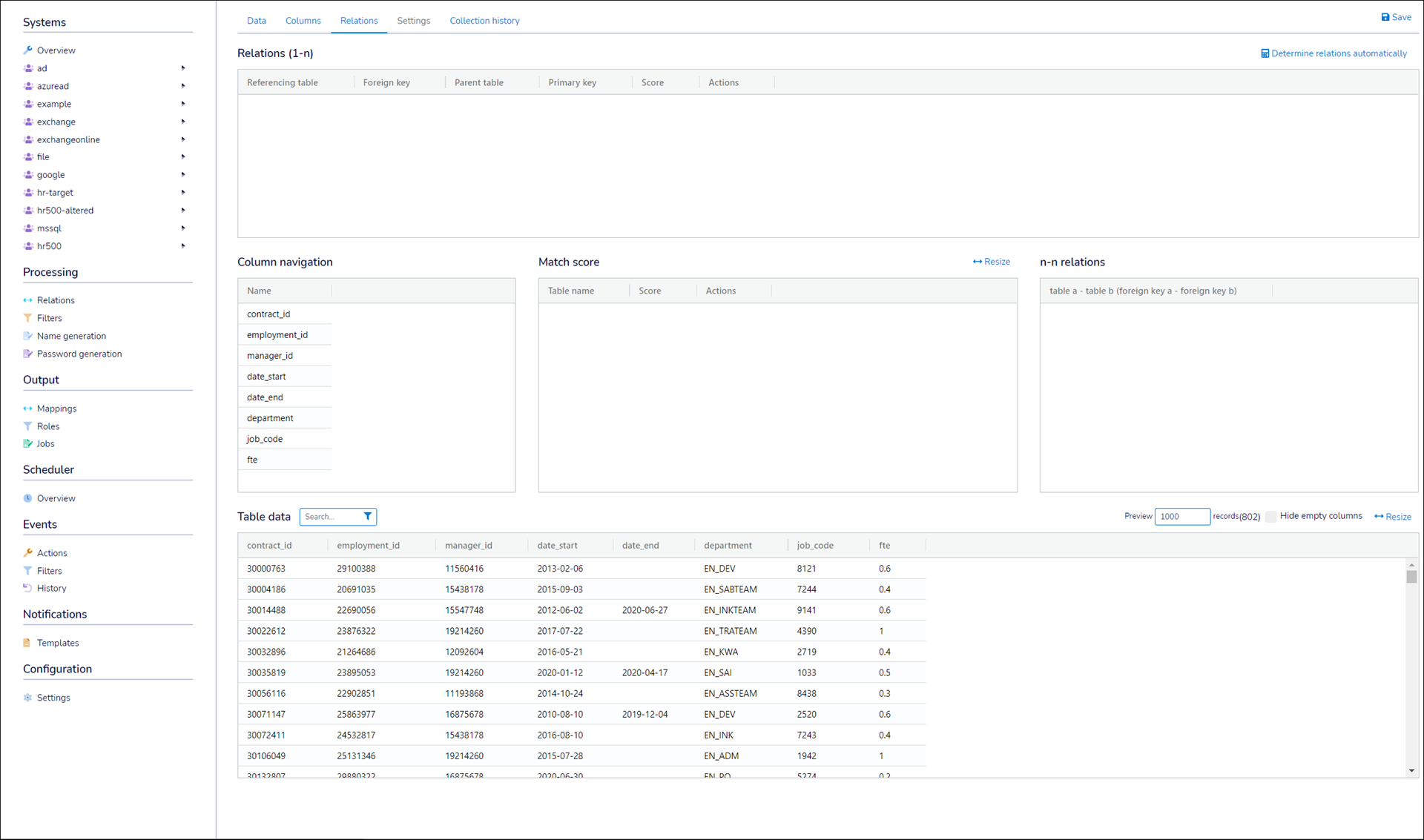Select manager_id in Column navigation

pyautogui.click(x=270, y=356)
